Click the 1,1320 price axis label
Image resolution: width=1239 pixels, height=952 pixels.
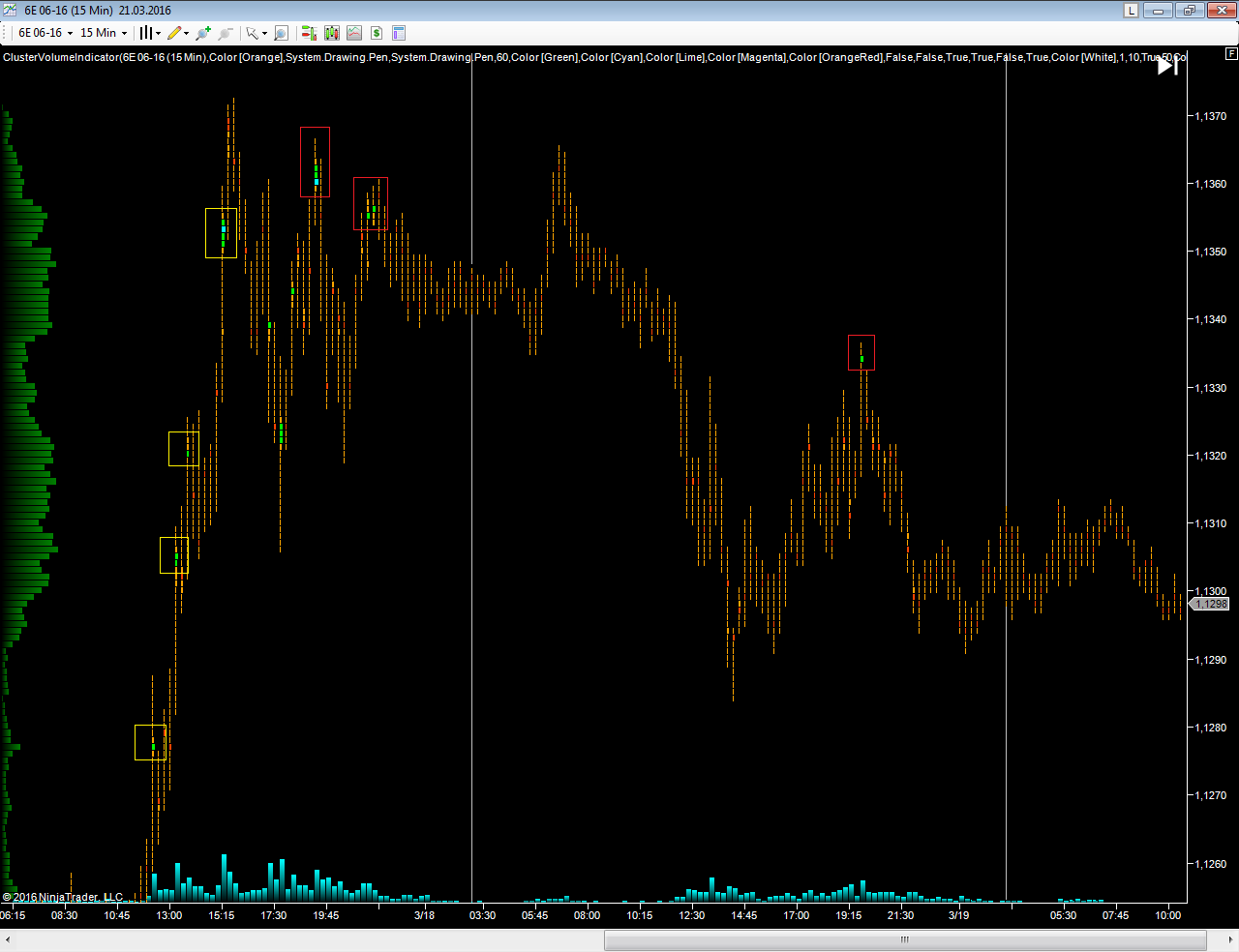(x=1210, y=456)
